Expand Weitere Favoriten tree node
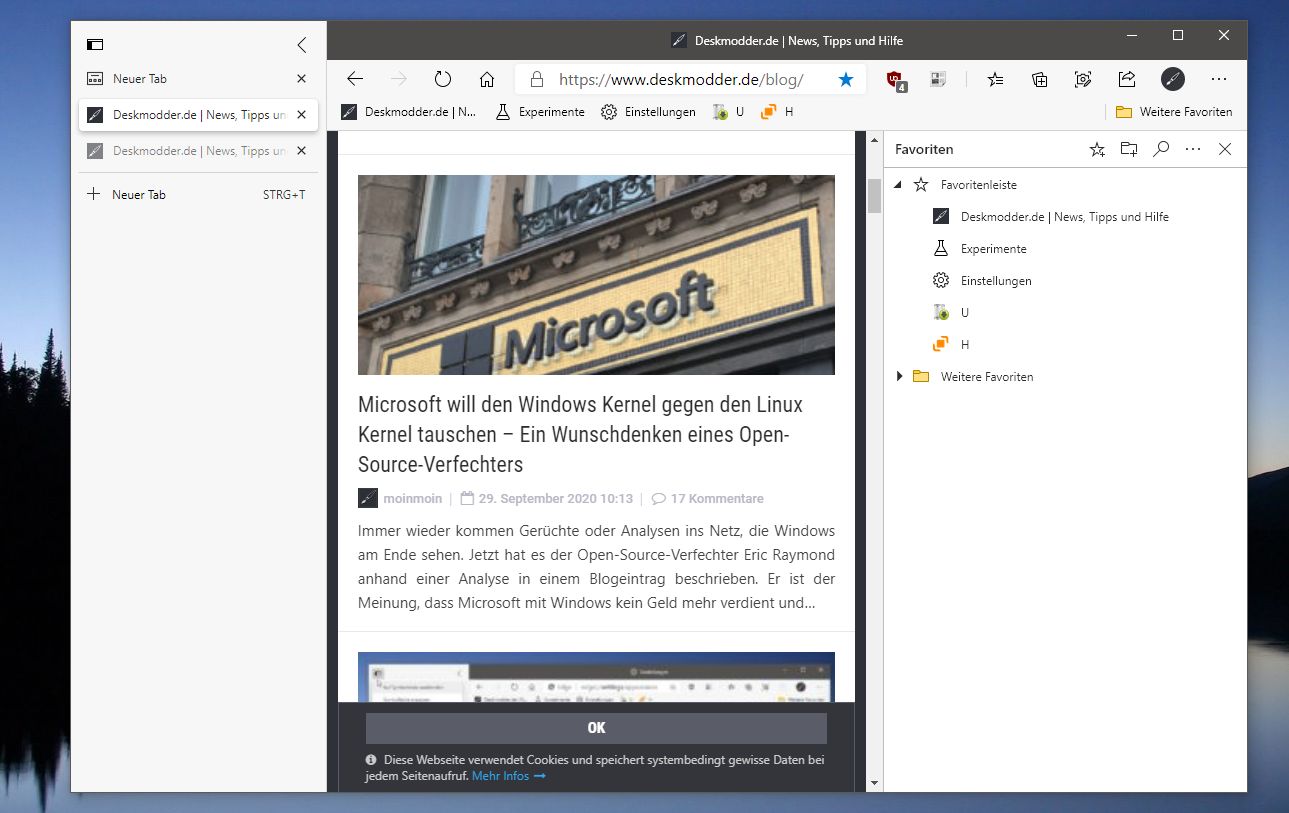The image size is (1289, 813). [x=899, y=377]
